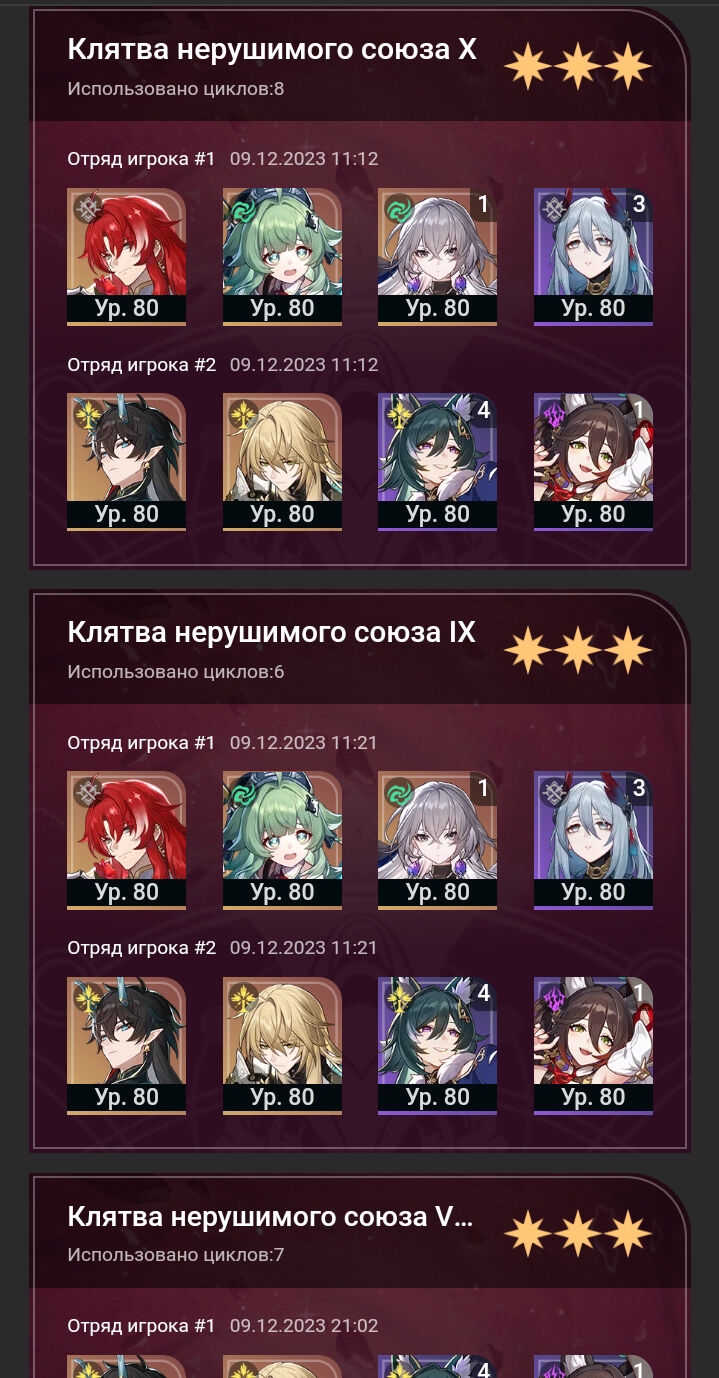719x1378 pixels.
Task: Click the three-star rating of stage X
Action: [x=578, y=66]
